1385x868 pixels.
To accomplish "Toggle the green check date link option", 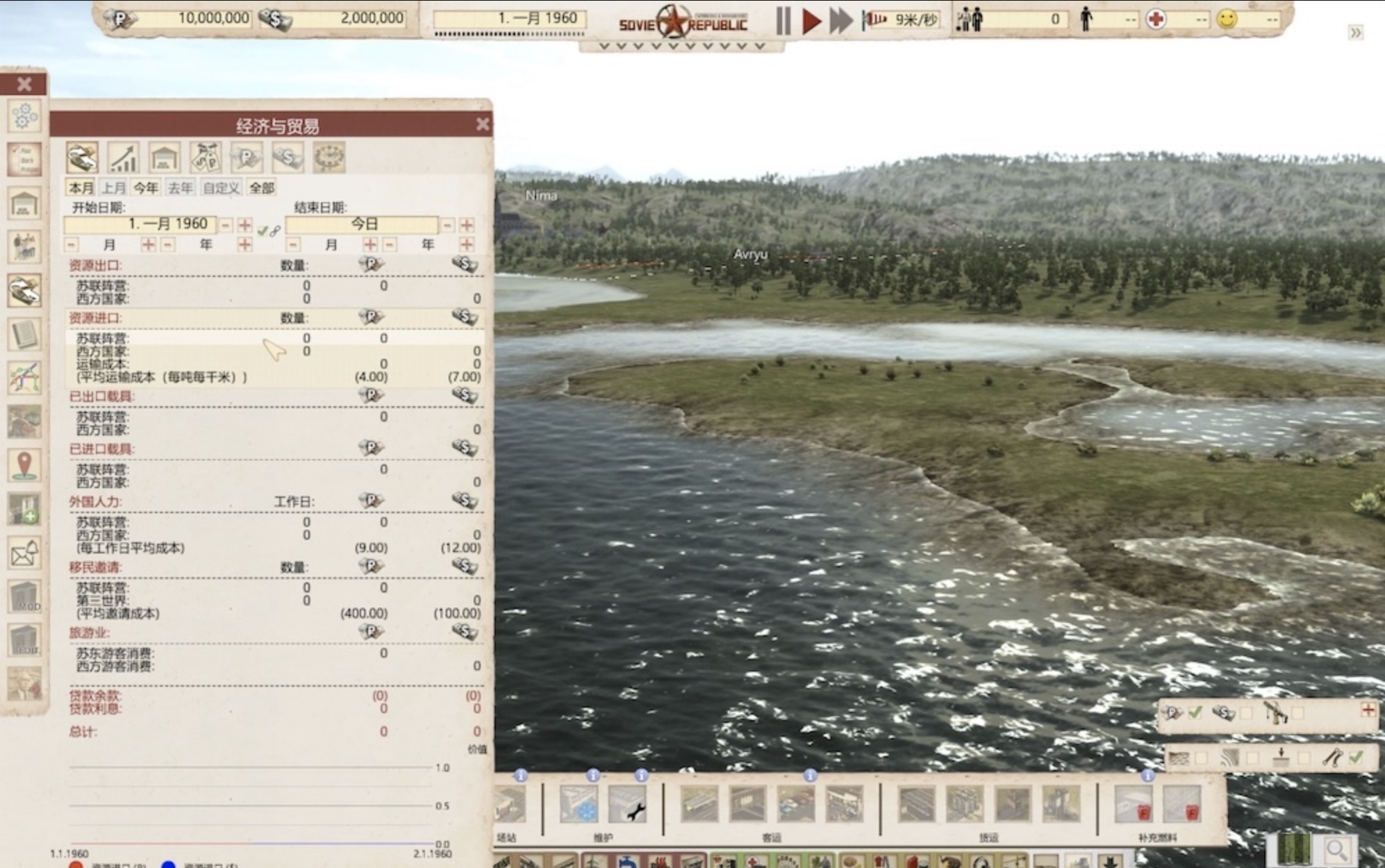I will (262, 231).
